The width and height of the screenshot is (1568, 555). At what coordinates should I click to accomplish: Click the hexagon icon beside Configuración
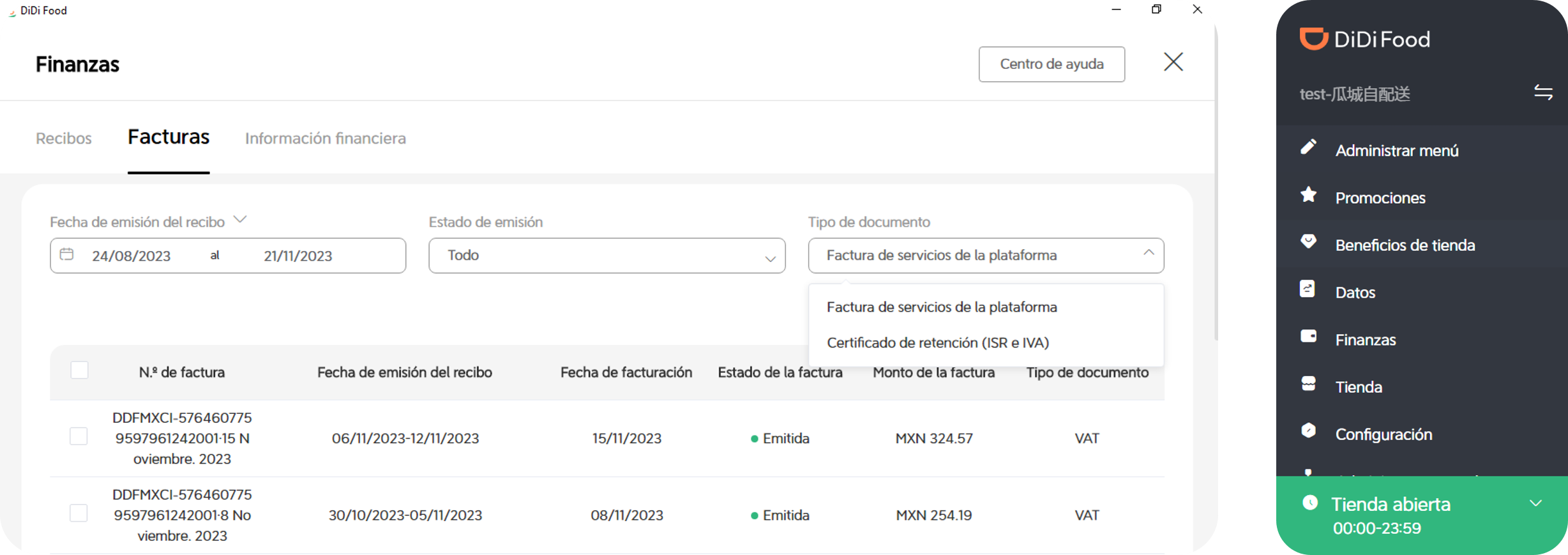pos(1308,430)
